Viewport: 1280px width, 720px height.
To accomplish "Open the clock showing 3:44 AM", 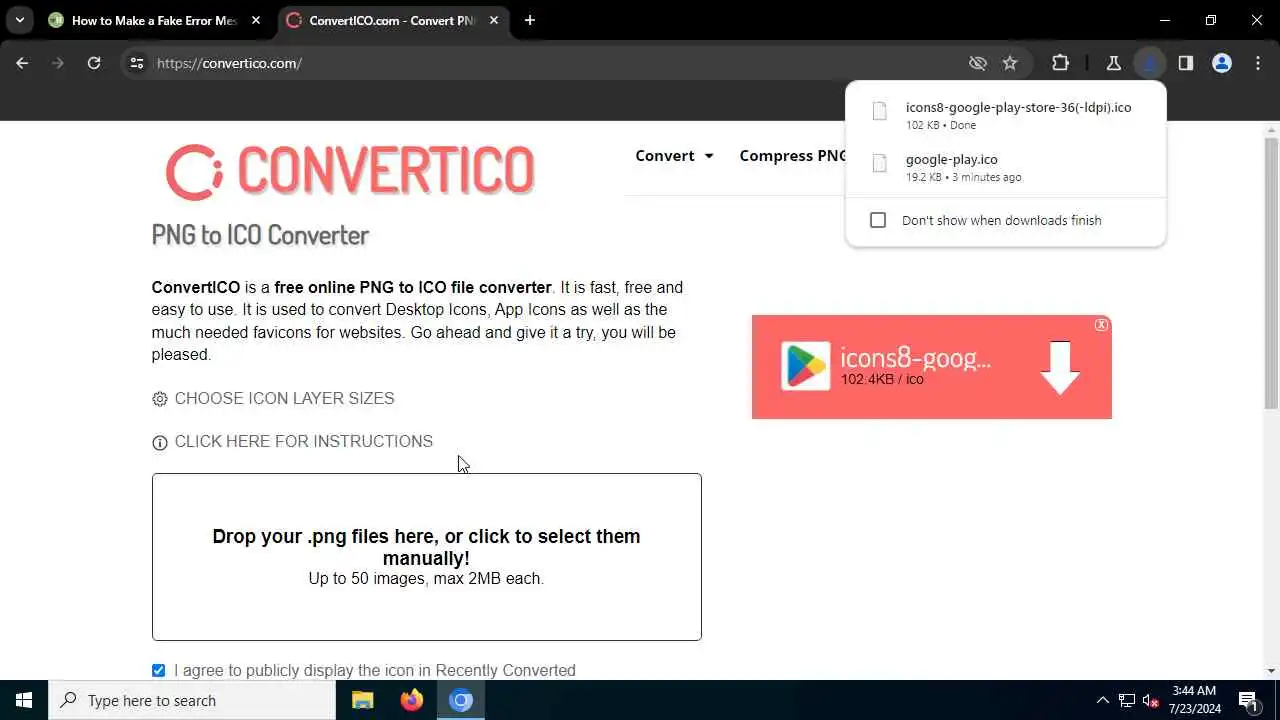I will [1194, 700].
